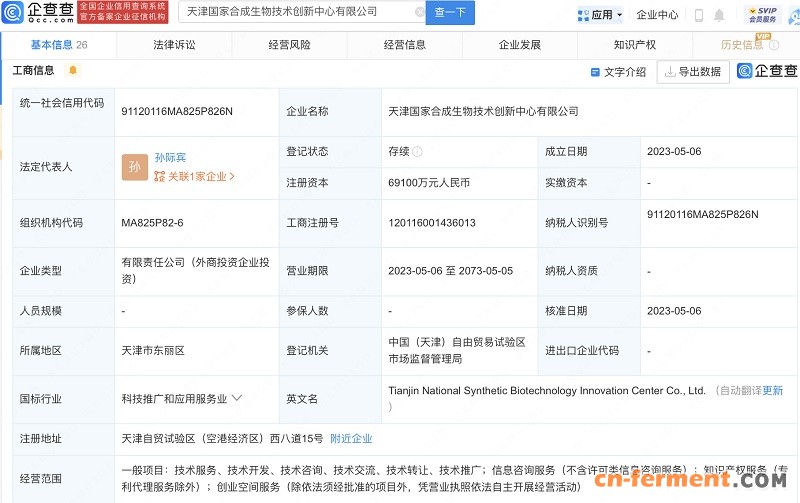Click 更新 link beside the English name

coord(773,391)
